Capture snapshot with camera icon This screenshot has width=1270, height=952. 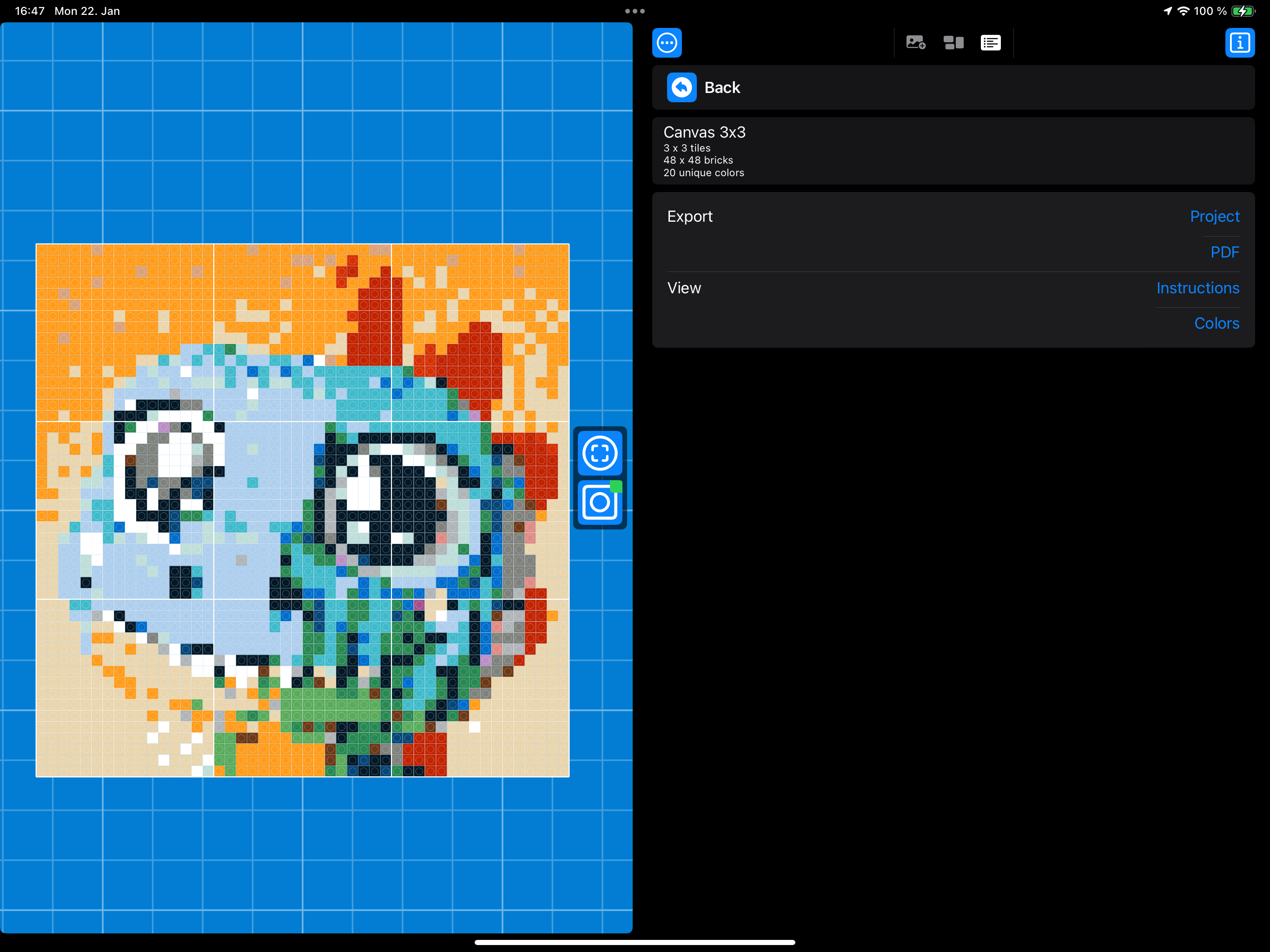[x=599, y=502]
